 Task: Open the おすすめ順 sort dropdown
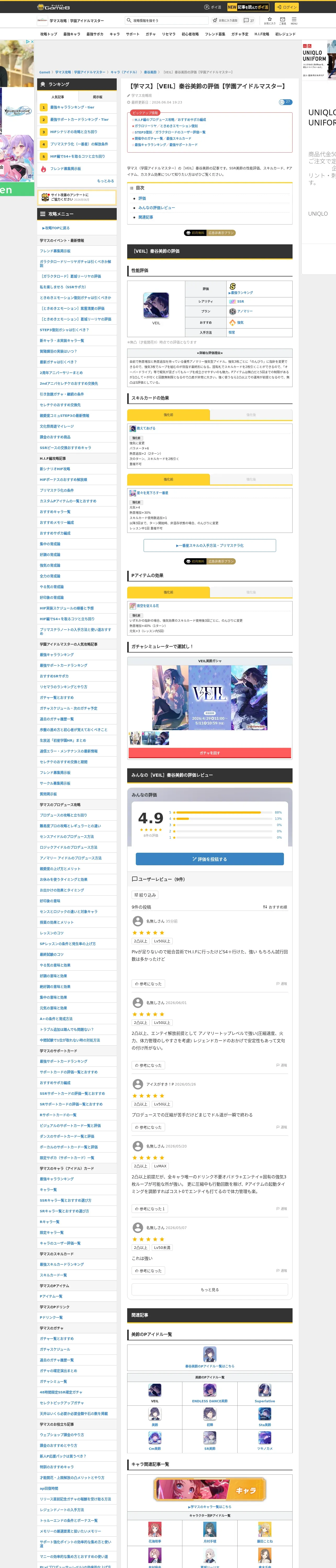275,907
